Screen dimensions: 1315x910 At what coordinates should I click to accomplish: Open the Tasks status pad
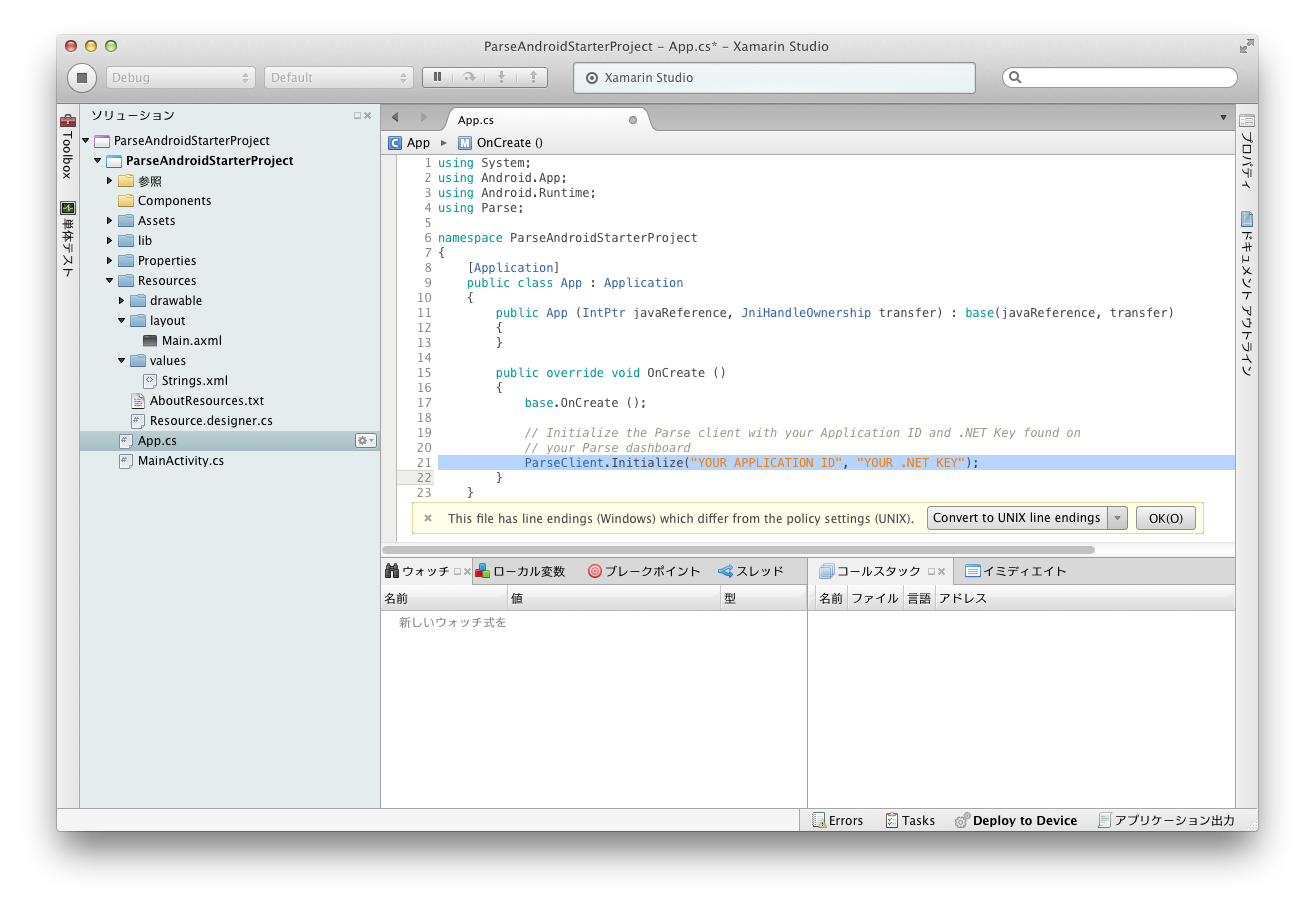(x=910, y=820)
